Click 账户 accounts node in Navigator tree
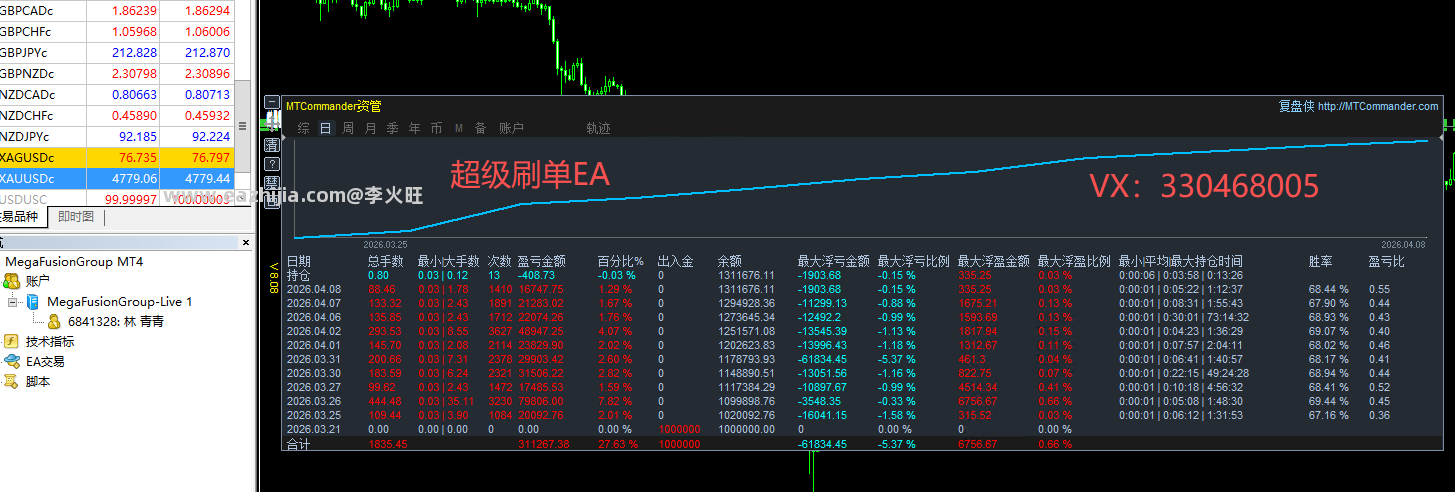Screen dimensions: 1455x492 (38, 281)
